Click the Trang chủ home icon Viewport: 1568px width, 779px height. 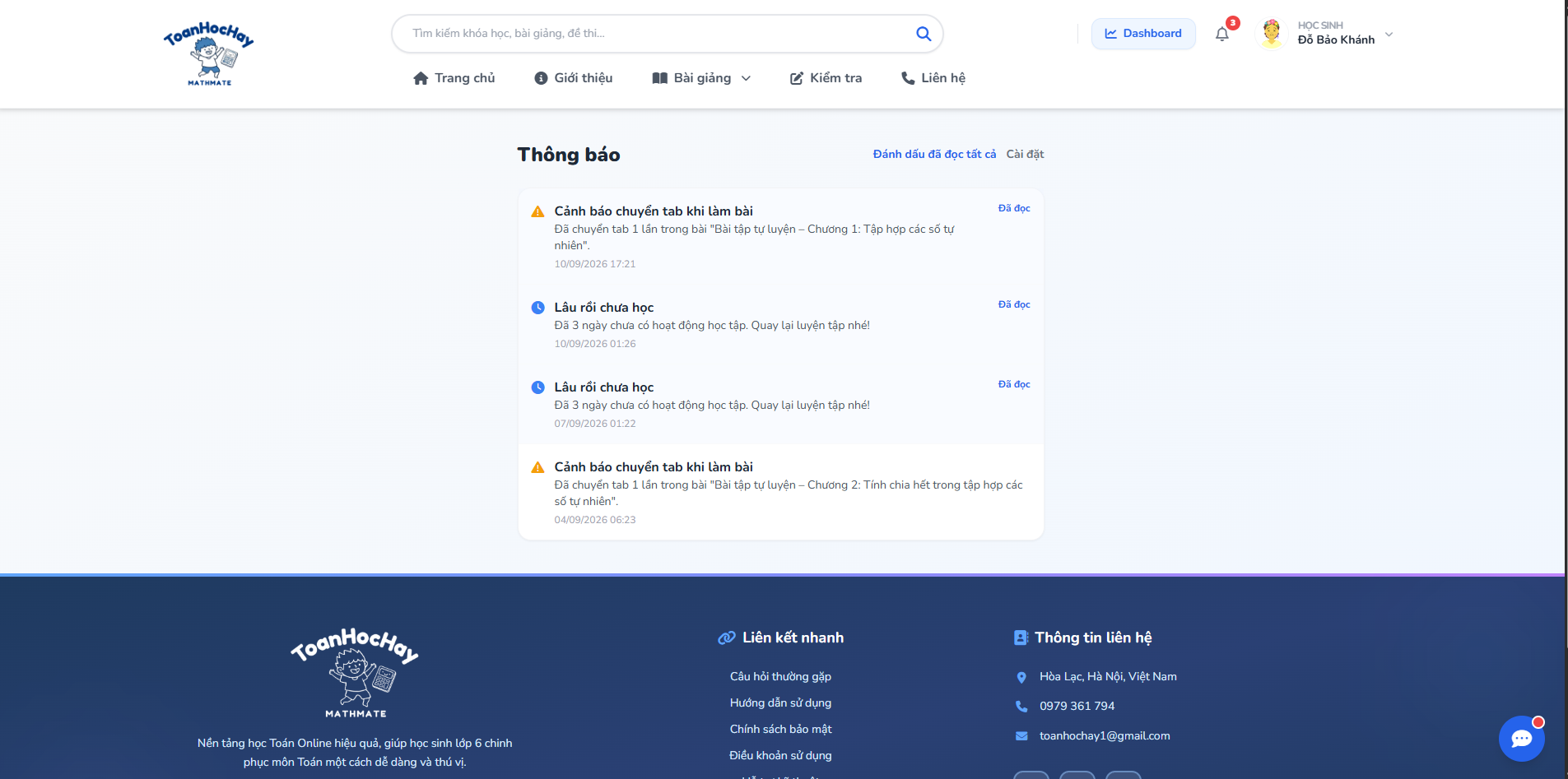(x=421, y=78)
